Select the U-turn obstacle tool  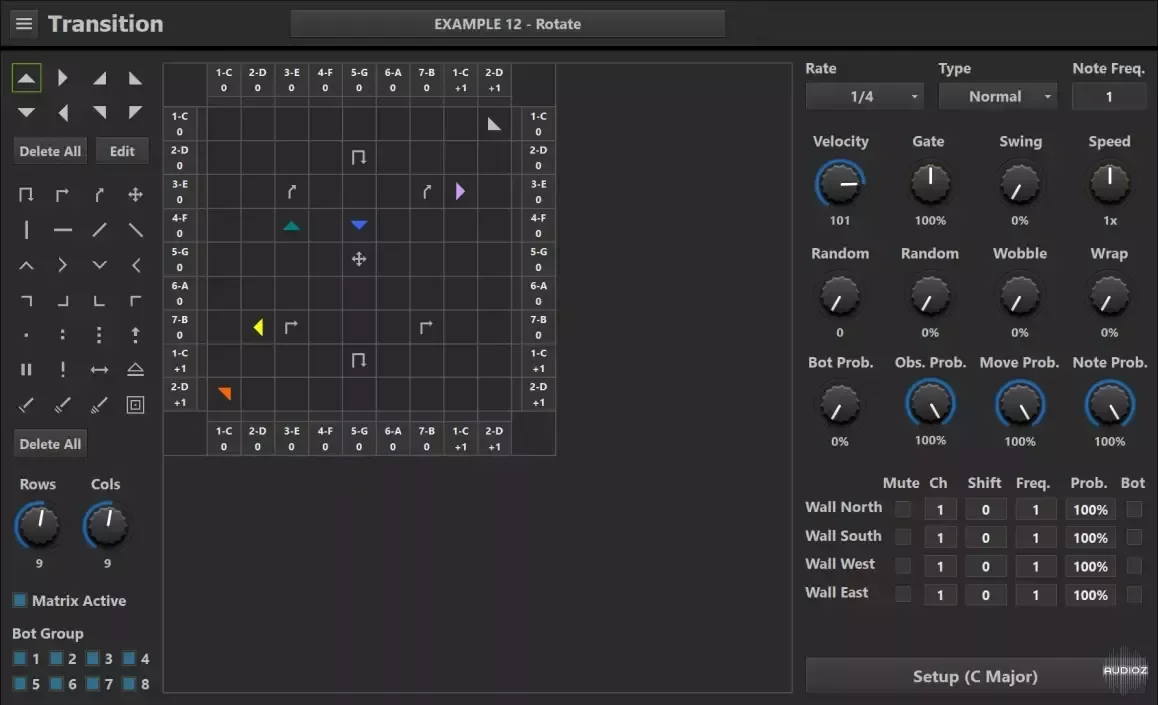pyautogui.click(x=27, y=195)
